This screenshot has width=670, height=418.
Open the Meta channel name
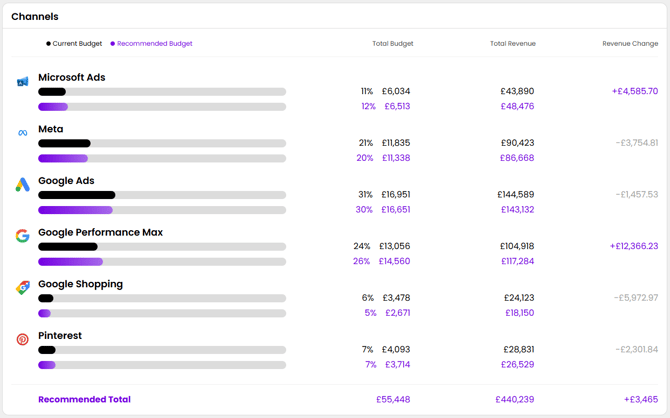point(50,129)
